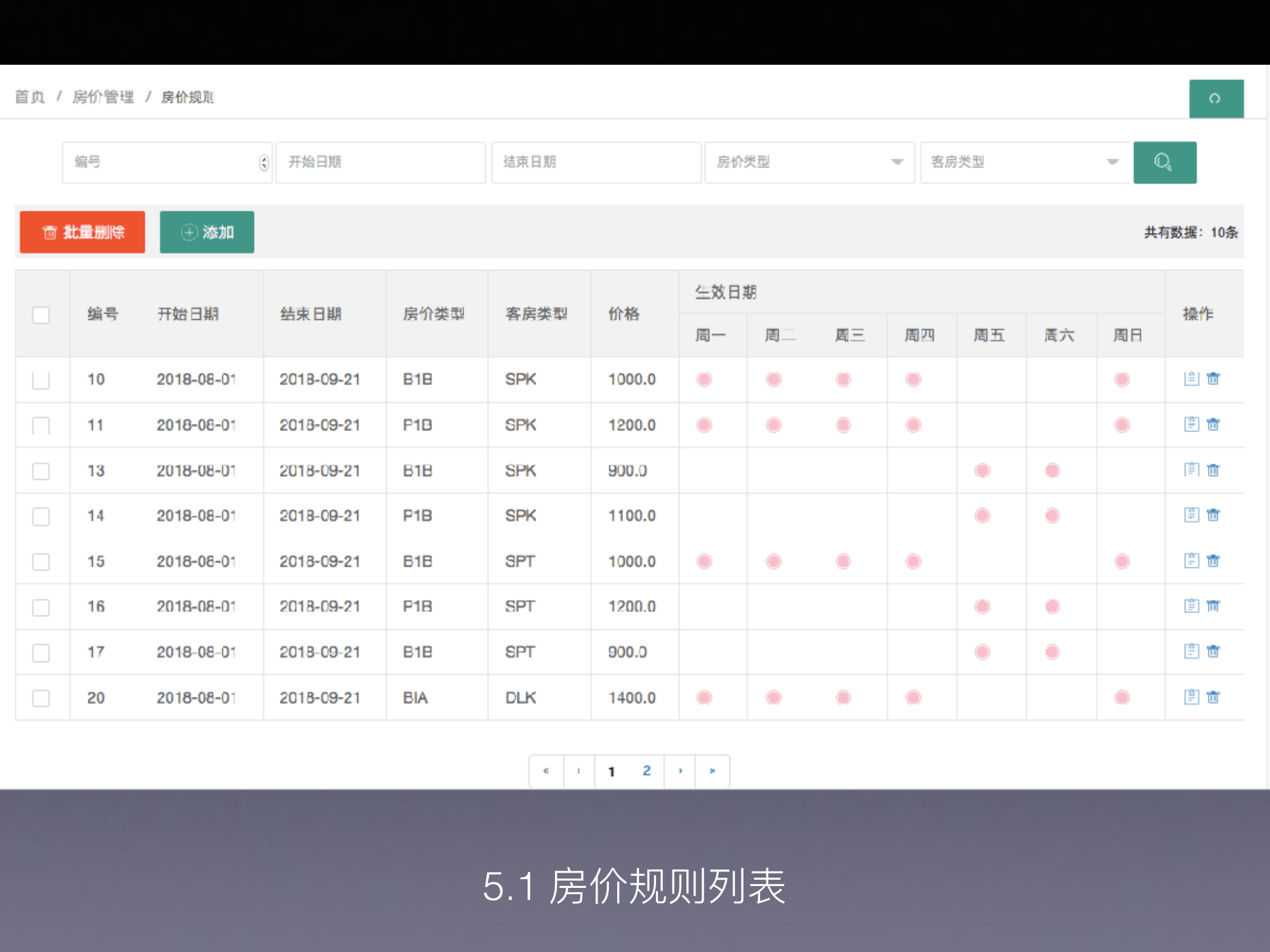Open edit icon for rule 13
Viewport: 1270px width, 952px height.
point(1191,470)
